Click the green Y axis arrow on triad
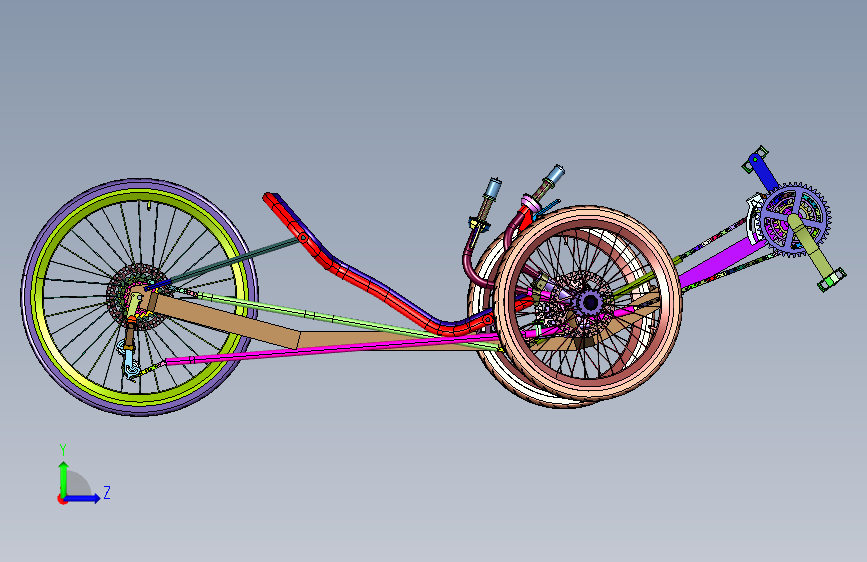This screenshot has width=867, height=562. point(64,478)
